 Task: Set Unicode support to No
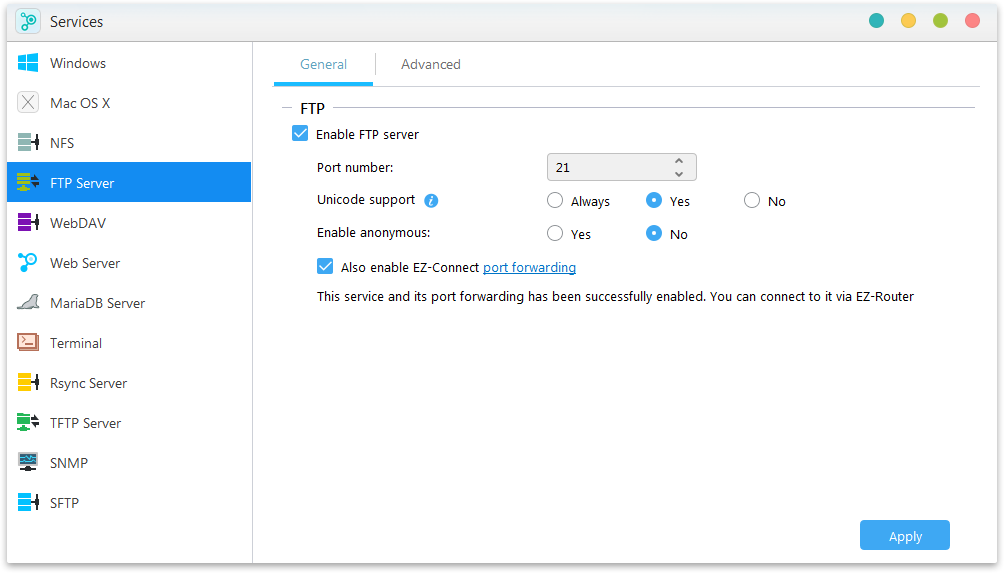[x=752, y=200]
